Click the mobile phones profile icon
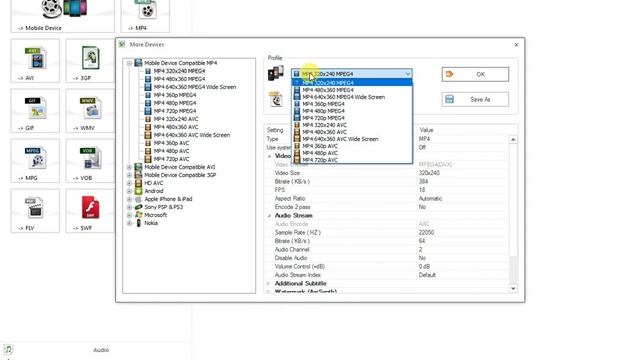The image size is (640, 360). (276, 73)
